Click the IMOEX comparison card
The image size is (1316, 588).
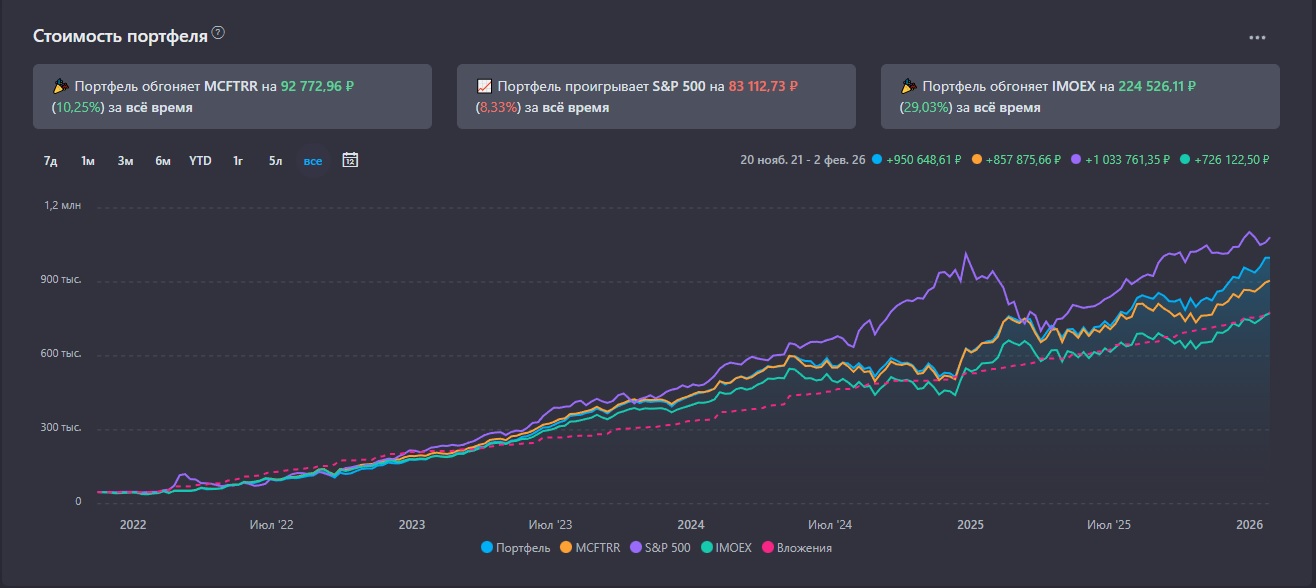pos(1080,96)
